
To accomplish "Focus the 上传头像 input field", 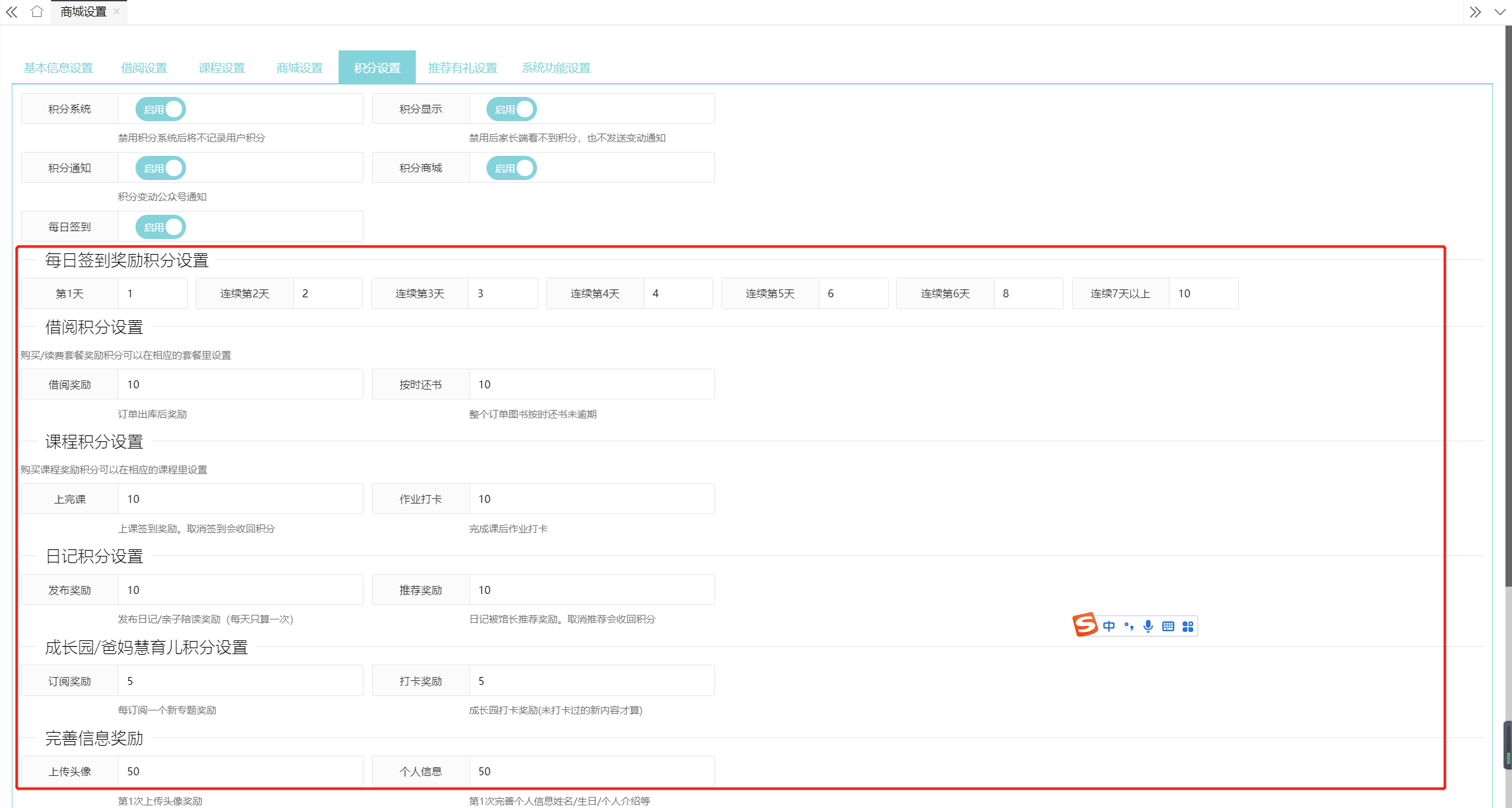I will (x=240, y=771).
